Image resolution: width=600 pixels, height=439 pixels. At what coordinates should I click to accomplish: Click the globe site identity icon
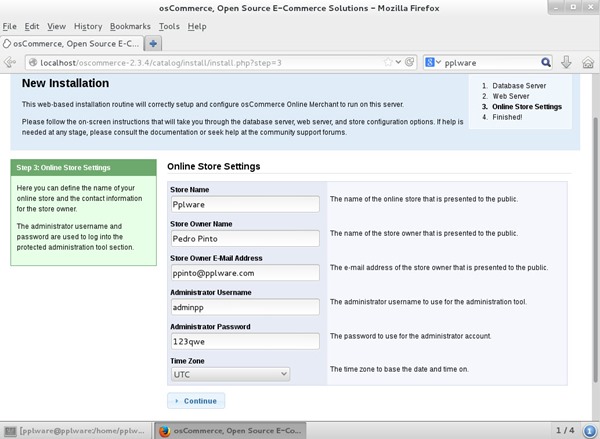click(x=33, y=62)
